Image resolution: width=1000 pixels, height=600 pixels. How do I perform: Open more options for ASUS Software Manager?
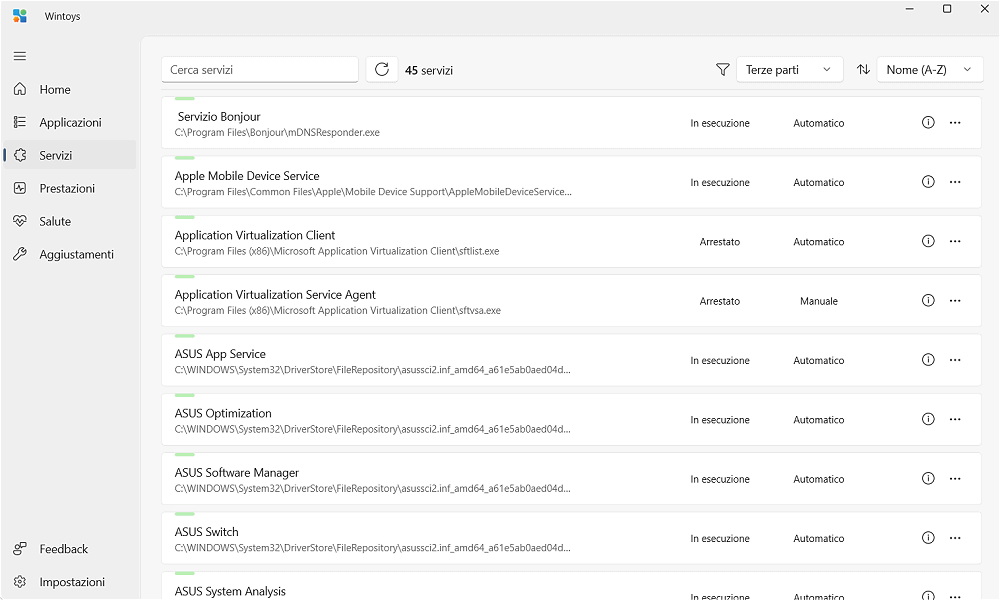coord(955,479)
